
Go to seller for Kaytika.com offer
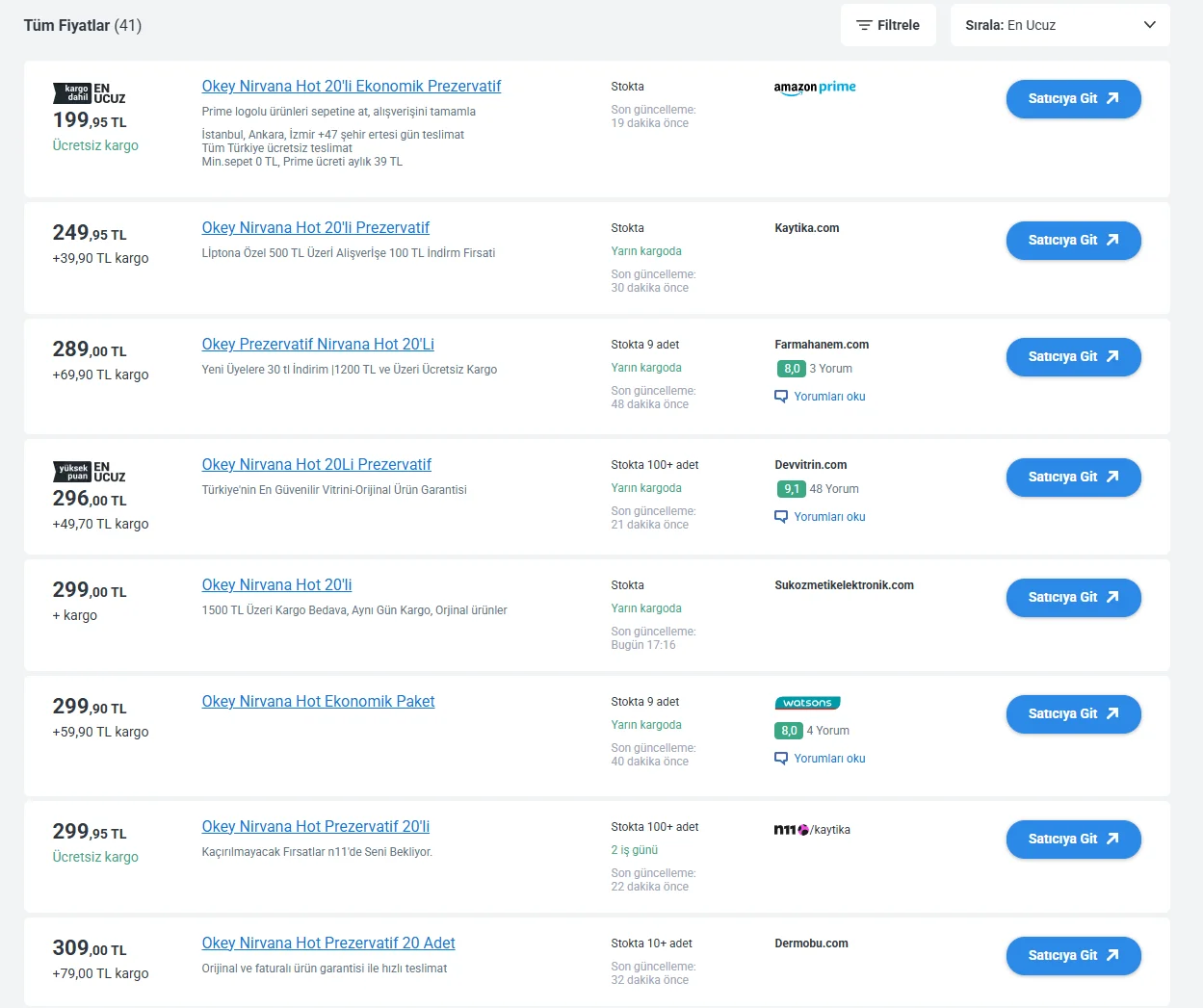pos(1073,241)
